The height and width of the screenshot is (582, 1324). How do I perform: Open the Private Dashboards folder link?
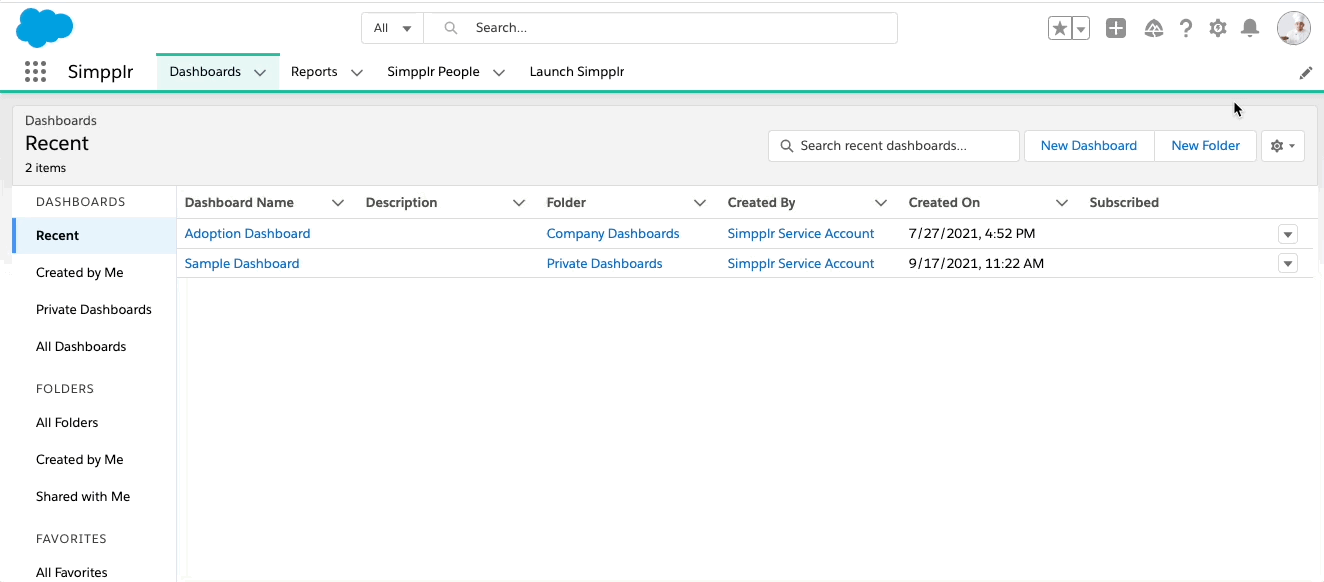[604, 264]
